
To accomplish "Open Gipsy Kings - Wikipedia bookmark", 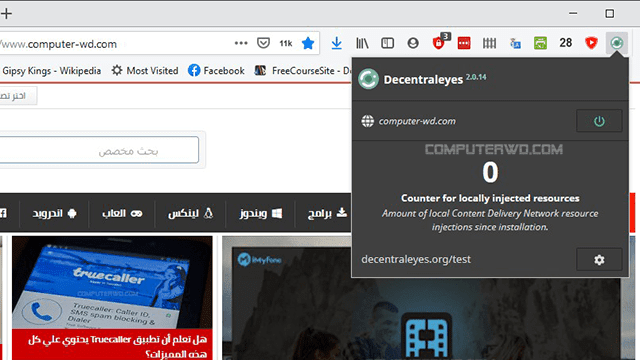I will click(x=51, y=71).
